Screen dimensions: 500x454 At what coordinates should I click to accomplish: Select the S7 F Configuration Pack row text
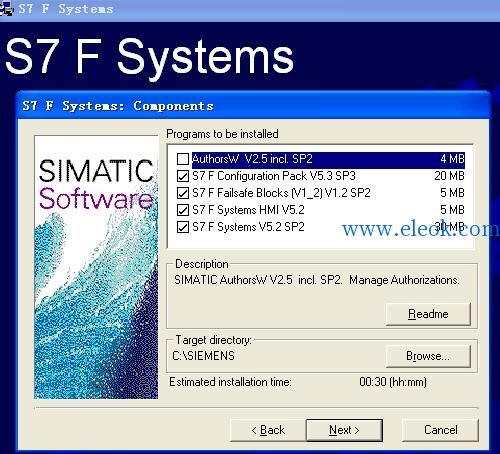tap(274, 176)
